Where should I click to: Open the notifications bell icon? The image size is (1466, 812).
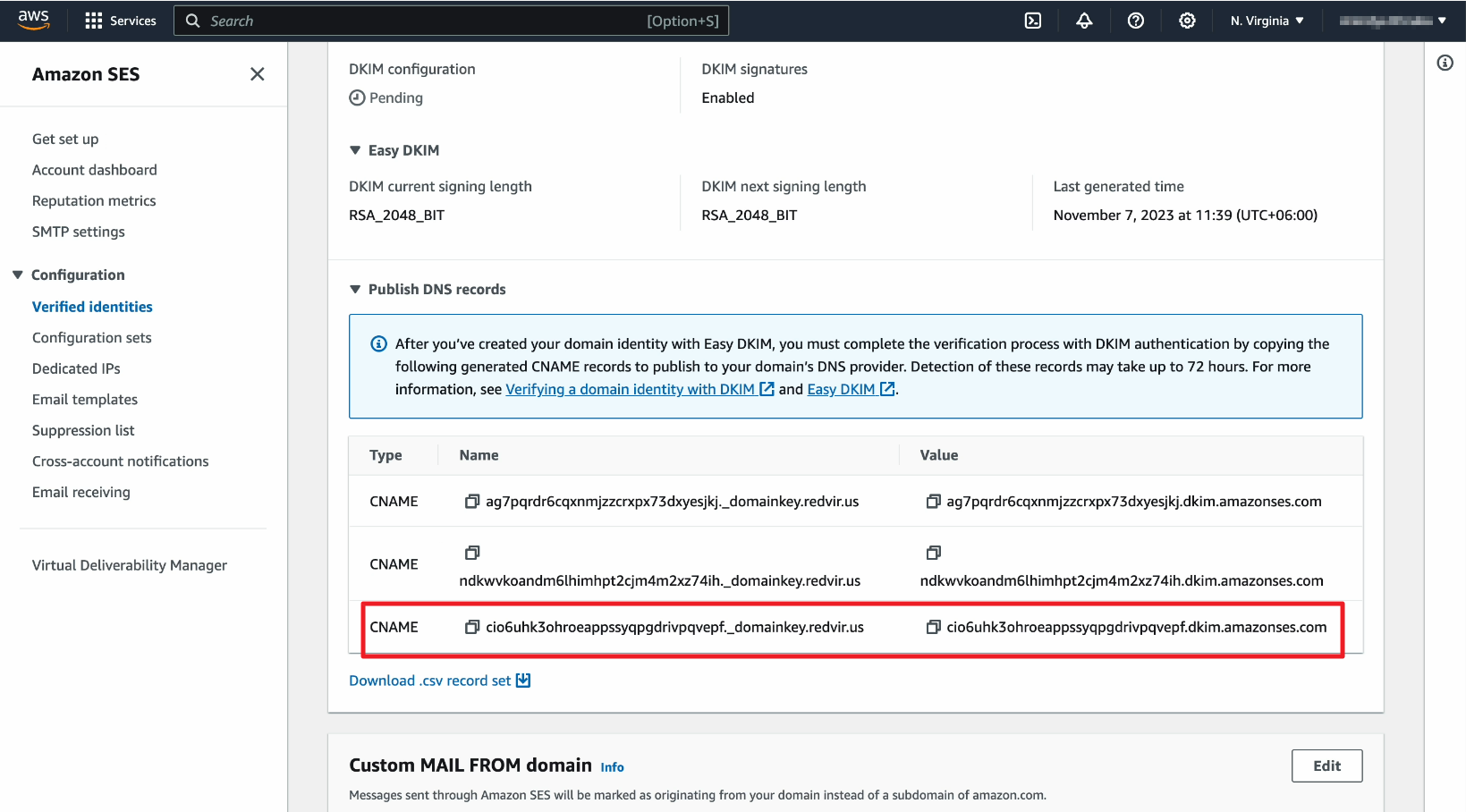1084,21
